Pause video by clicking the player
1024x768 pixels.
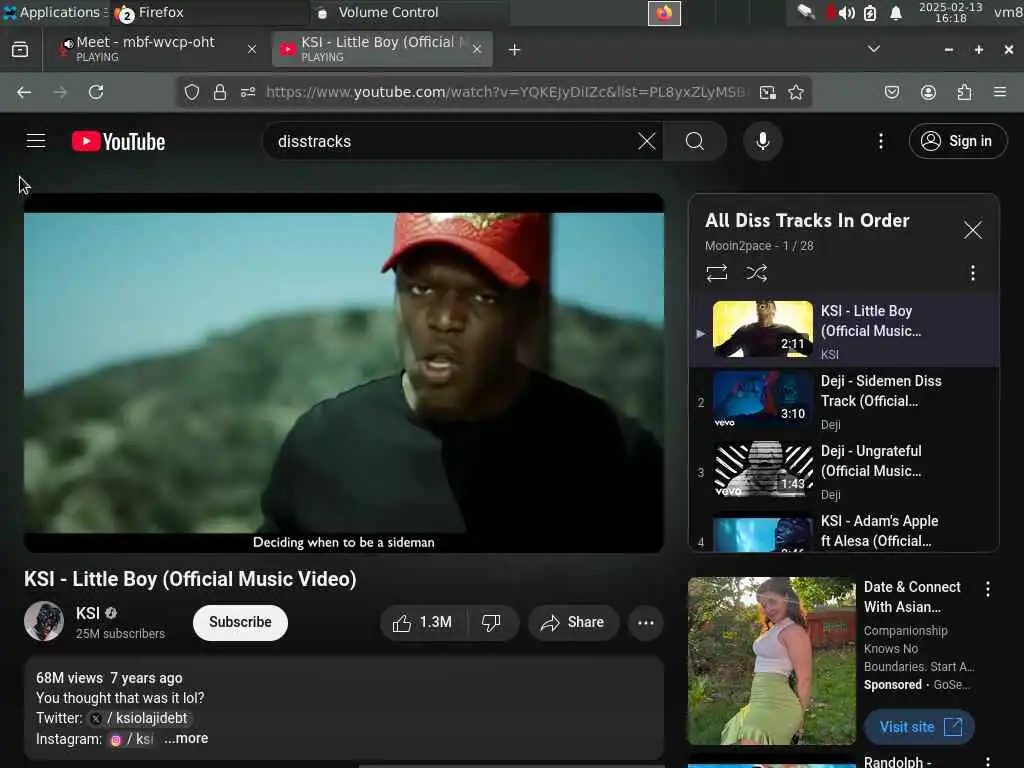[x=344, y=373]
